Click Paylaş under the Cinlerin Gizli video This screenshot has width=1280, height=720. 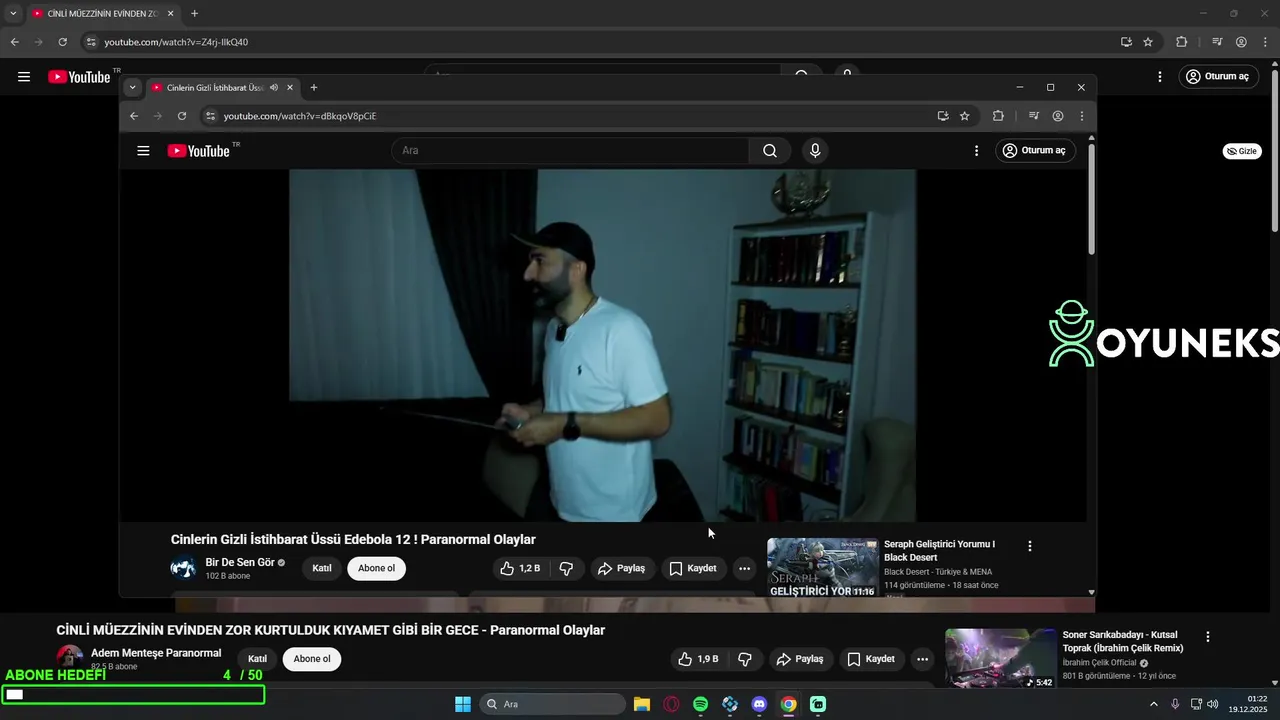pyautogui.click(x=622, y=569)
